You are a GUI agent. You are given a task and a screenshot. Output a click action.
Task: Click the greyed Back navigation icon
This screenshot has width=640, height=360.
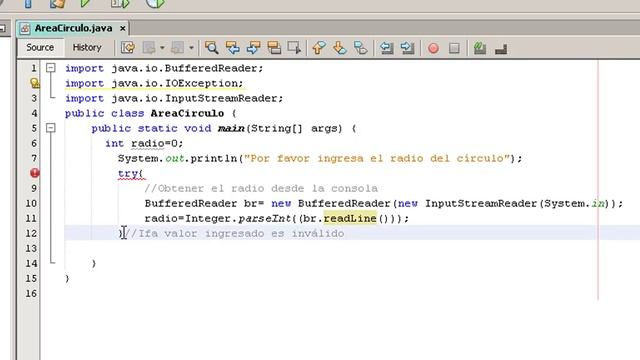149,48
